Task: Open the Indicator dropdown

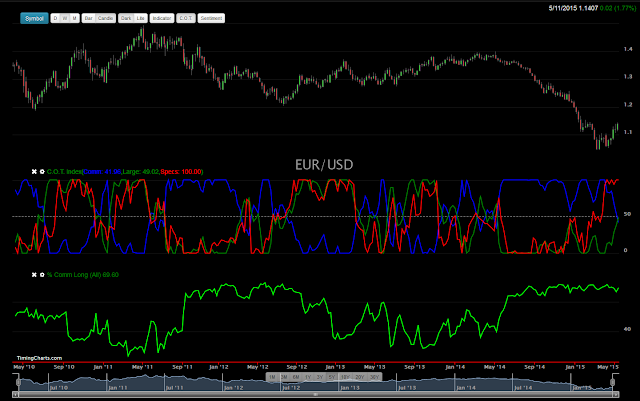Action: click(x=162, y=18)
